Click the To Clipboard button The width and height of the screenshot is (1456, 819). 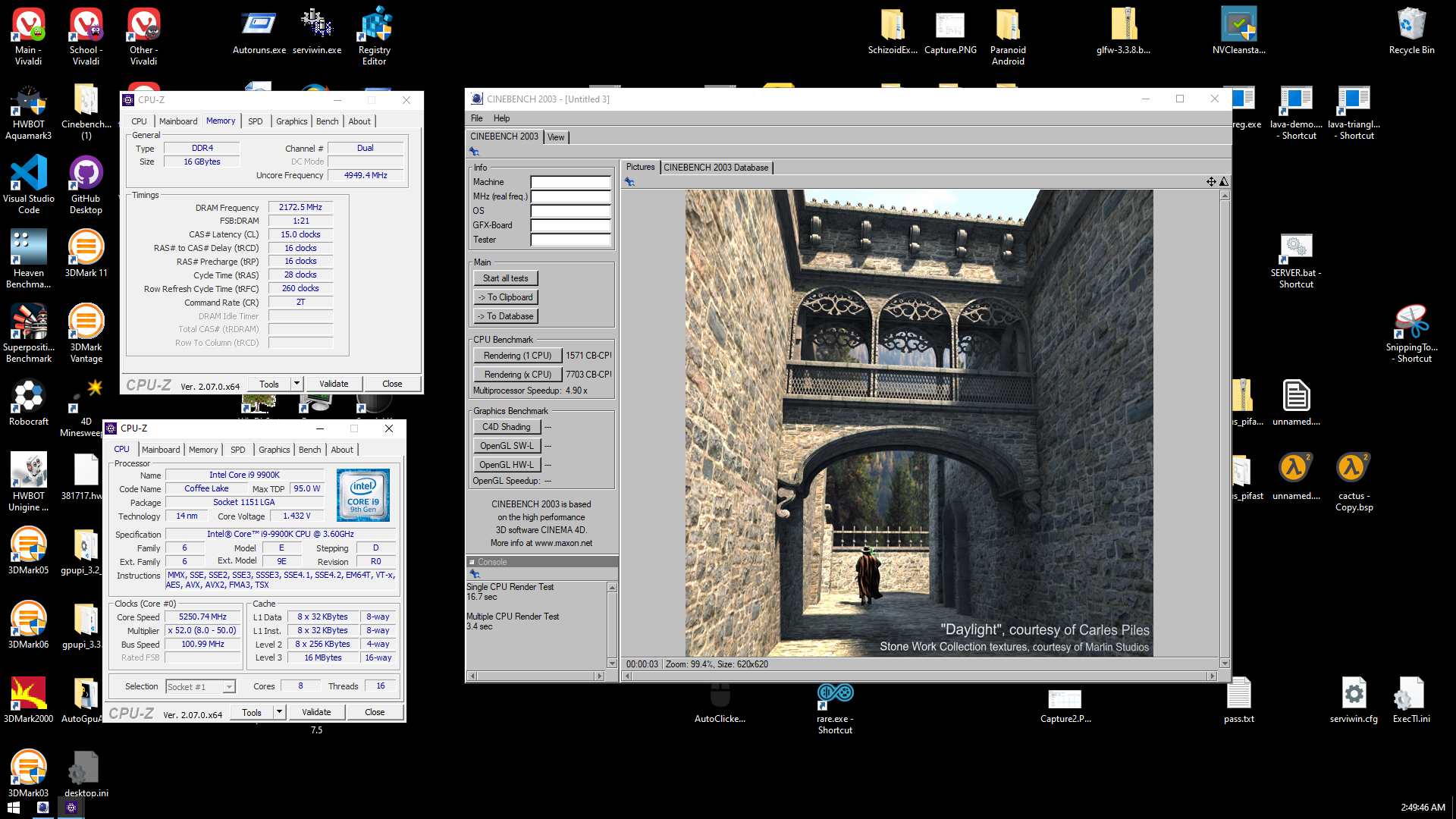pyautogui.click(x=506, y=297)
